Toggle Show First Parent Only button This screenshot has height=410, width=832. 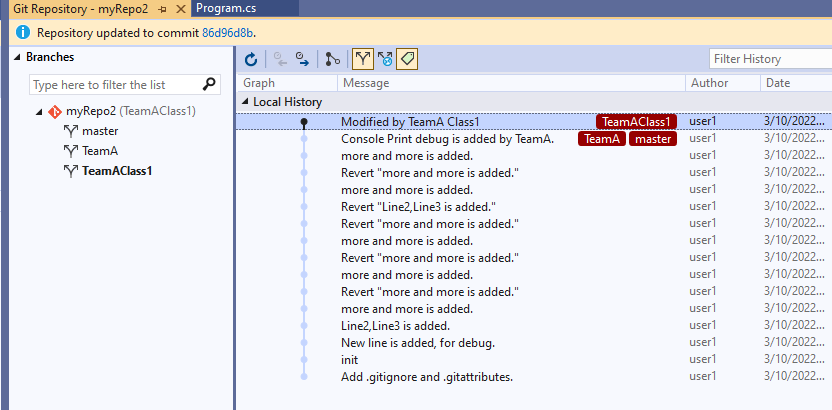click(x=362, y=59)
